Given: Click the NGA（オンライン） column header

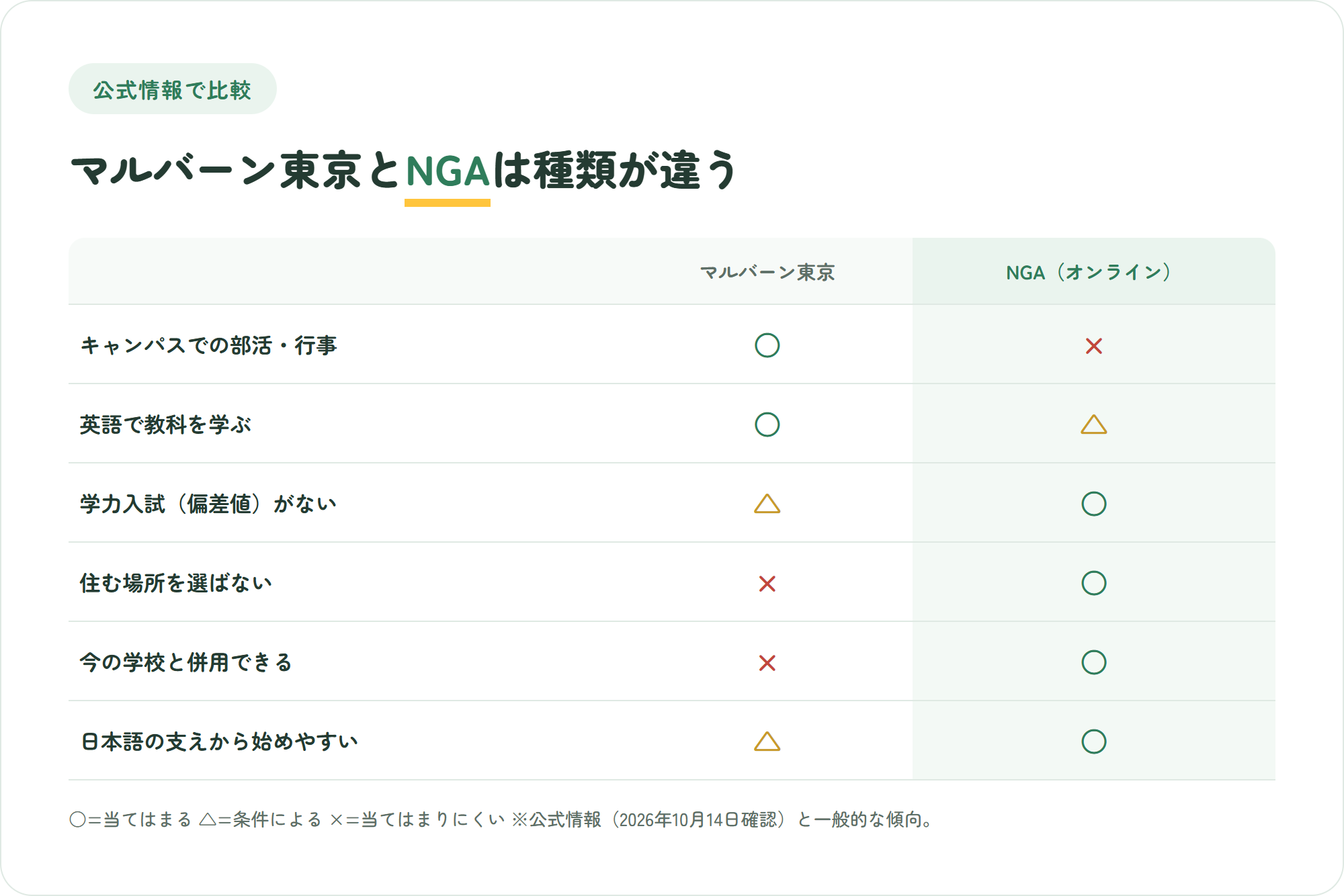Looking at the screenshot, I should 1089,272.
